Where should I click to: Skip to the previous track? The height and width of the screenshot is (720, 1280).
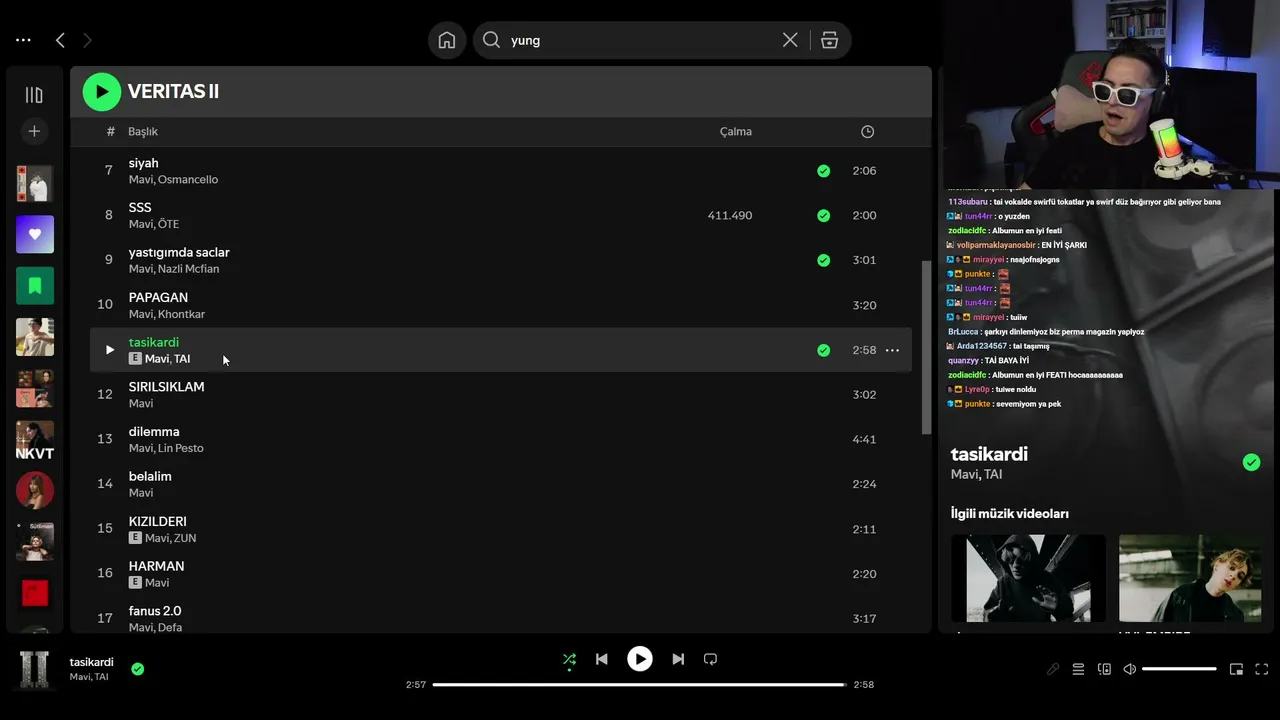[601, 659]
